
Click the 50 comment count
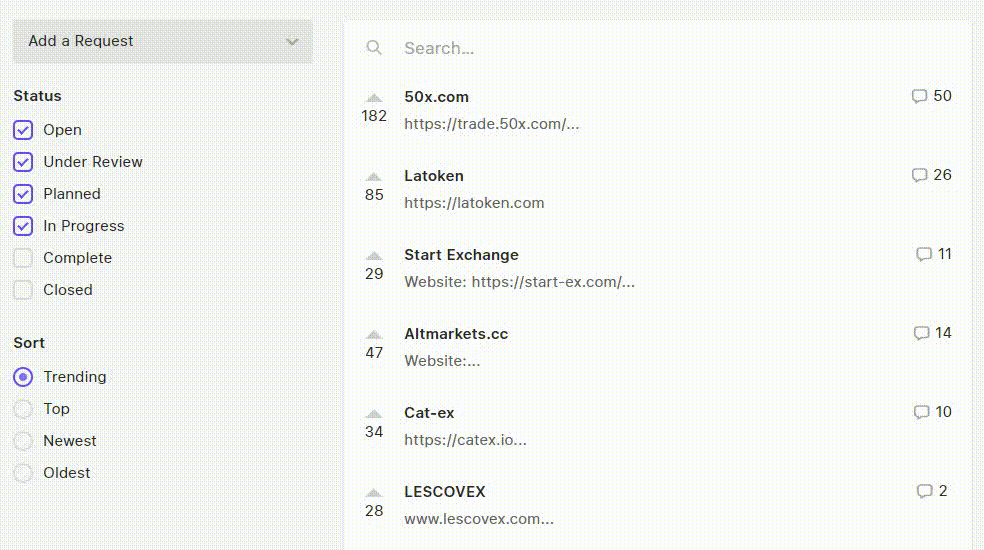(943, 96)
